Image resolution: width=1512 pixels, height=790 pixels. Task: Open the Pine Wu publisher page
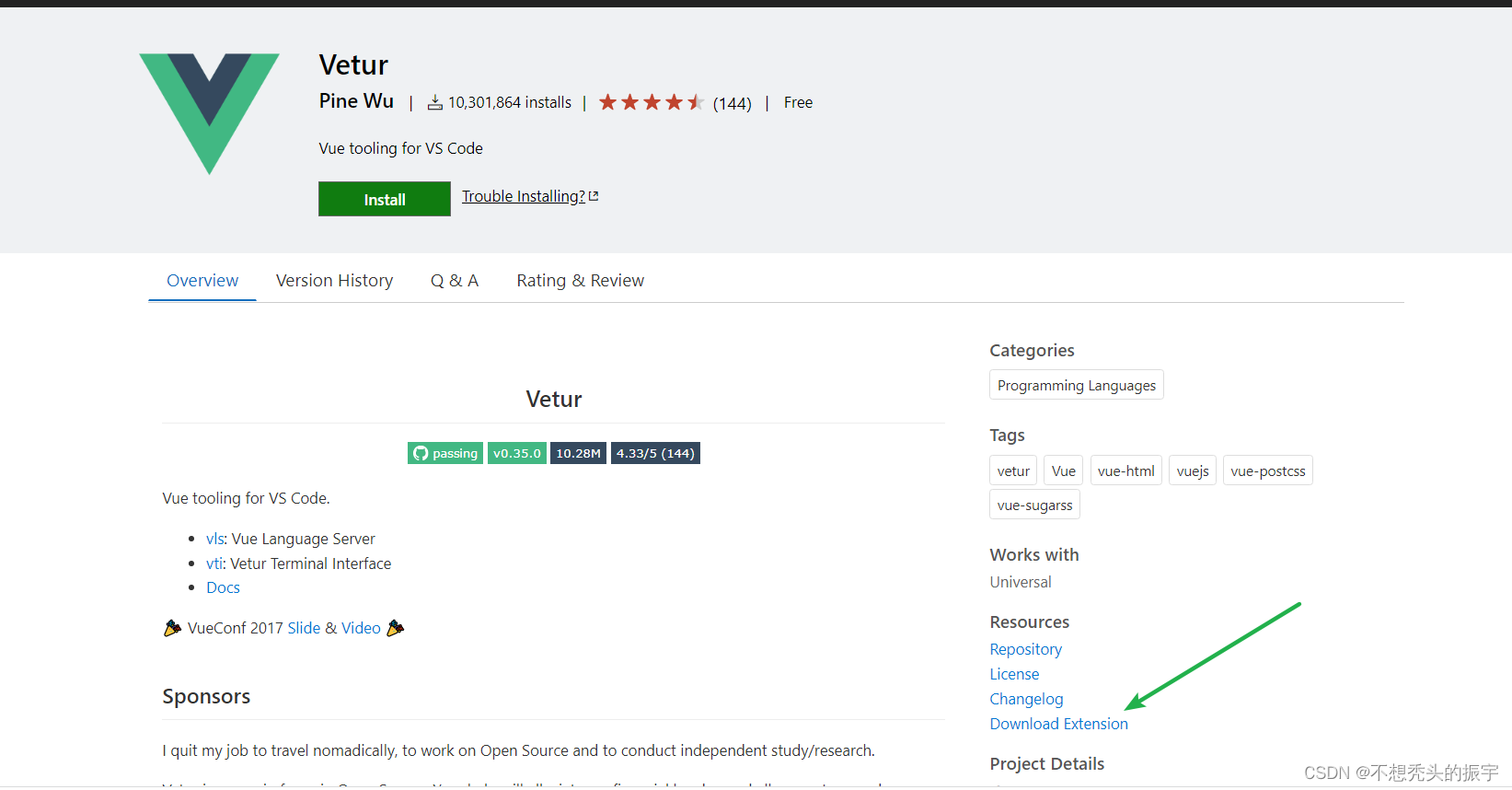pos(356,101)
